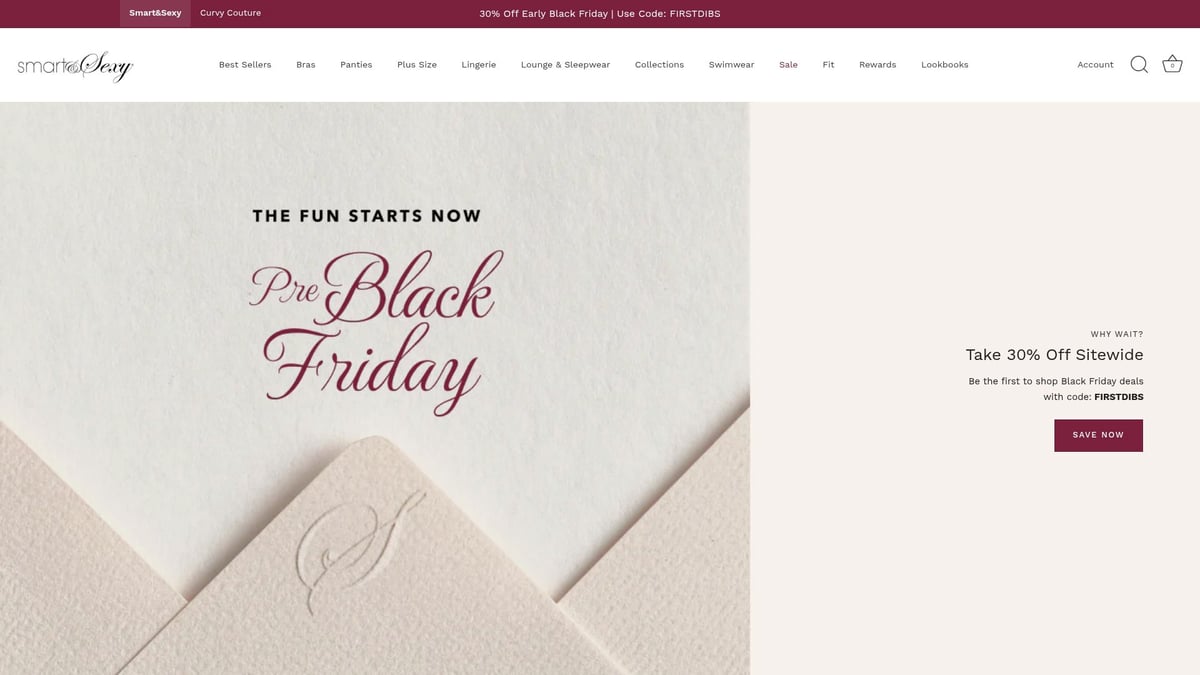Open the Lingerie menu
Viewport: 1200px width, 675px height.
(x=479, y=65)
